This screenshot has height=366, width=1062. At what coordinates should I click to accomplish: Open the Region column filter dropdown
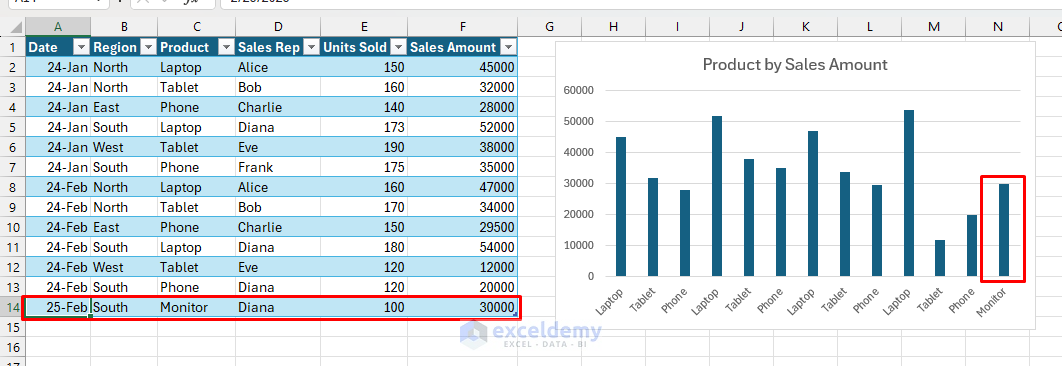click(x=148, y=47)
